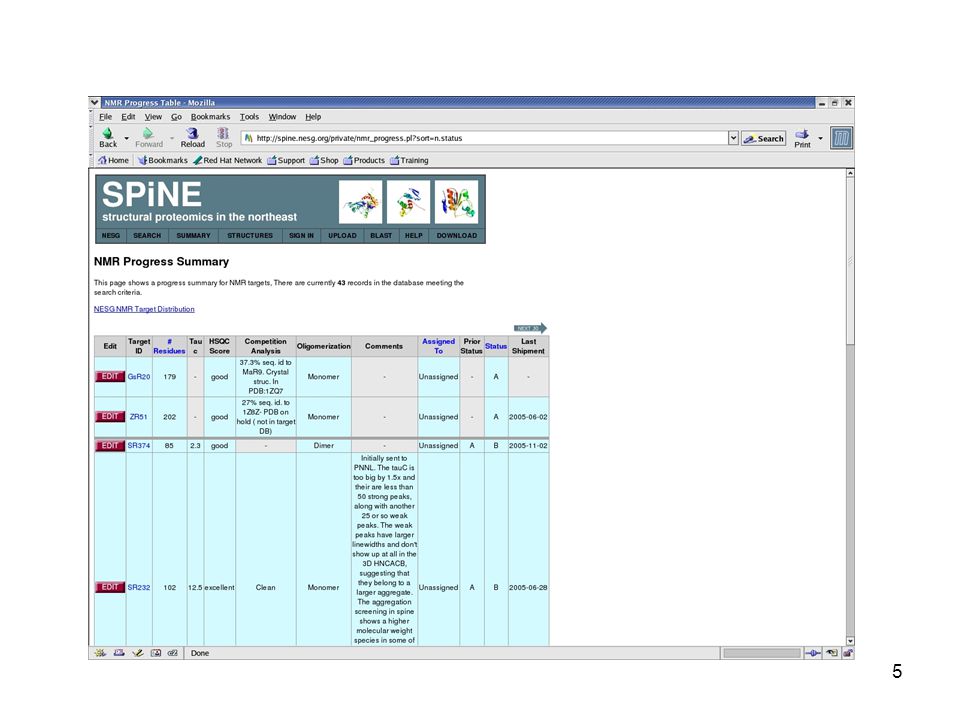
Task: Click the NEXT 30 arrow button
Action: pyautogui.click(x=530, y=328)
